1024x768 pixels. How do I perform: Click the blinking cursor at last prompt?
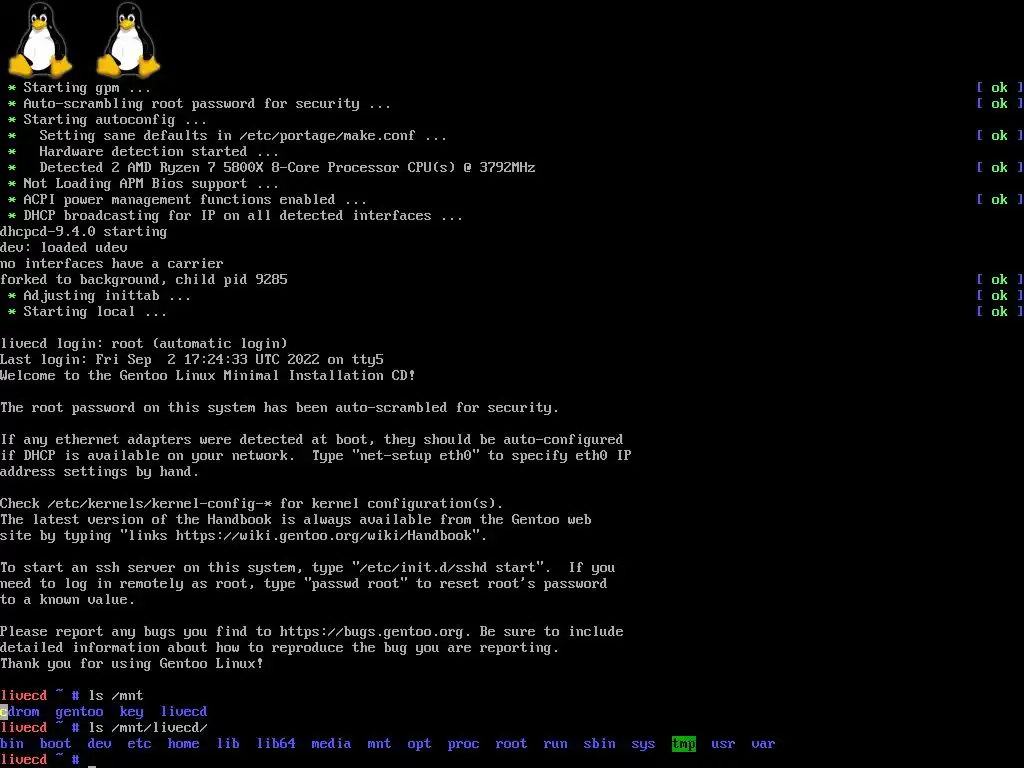click(x=92, y=765)
